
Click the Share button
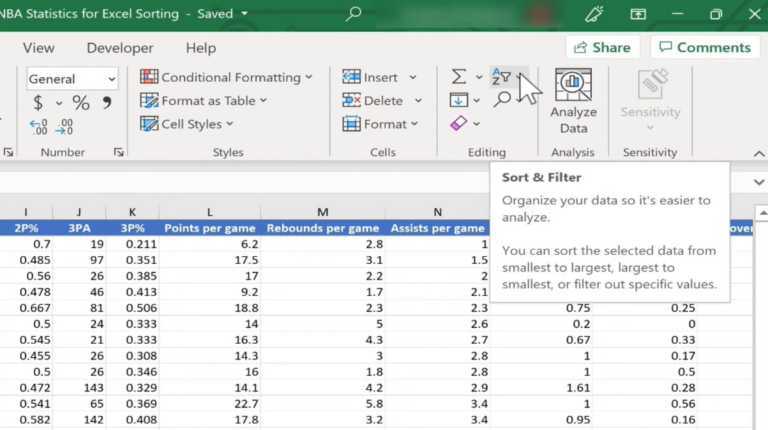[x=602, y=47]
